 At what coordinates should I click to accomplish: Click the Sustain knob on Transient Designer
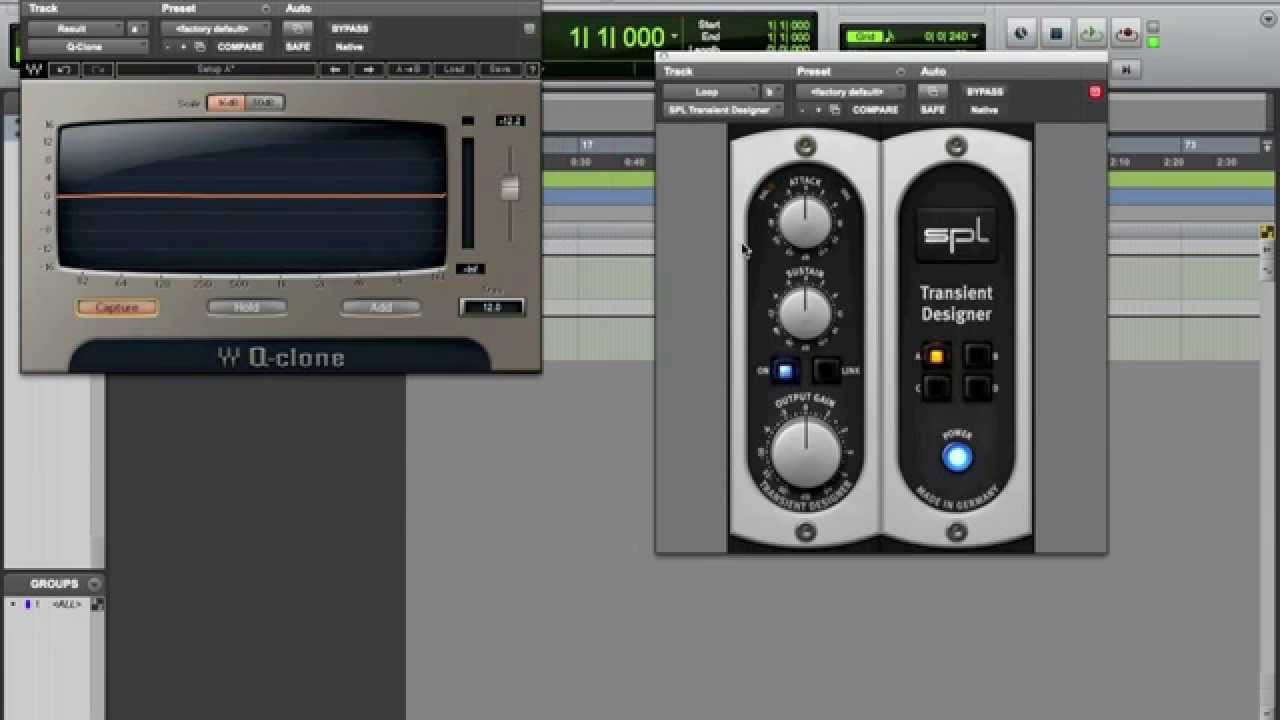click(x=805, y=313)
